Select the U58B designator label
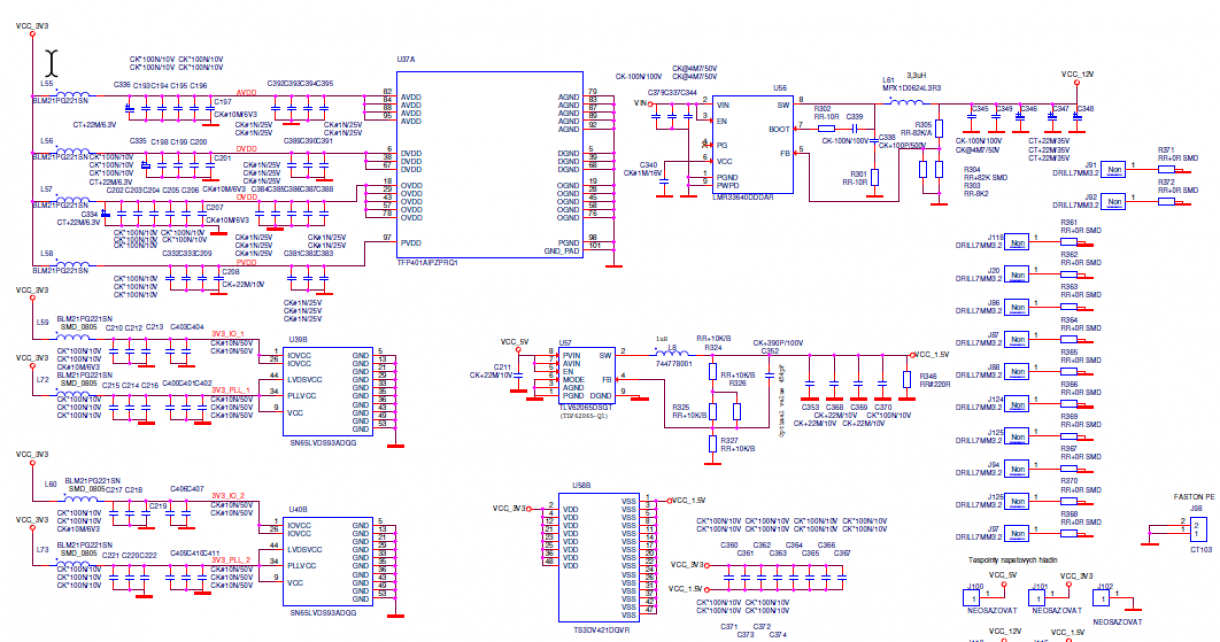1220x642 pixels. pos(582,484)
